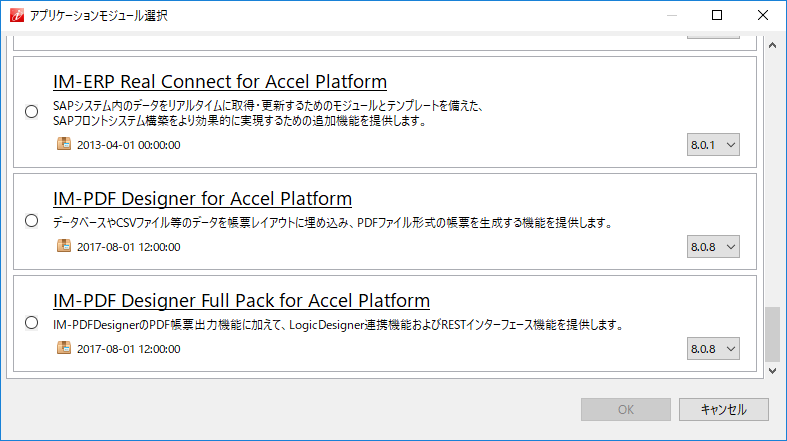Click the vertical scrollbar thumb

click(772, 335)
